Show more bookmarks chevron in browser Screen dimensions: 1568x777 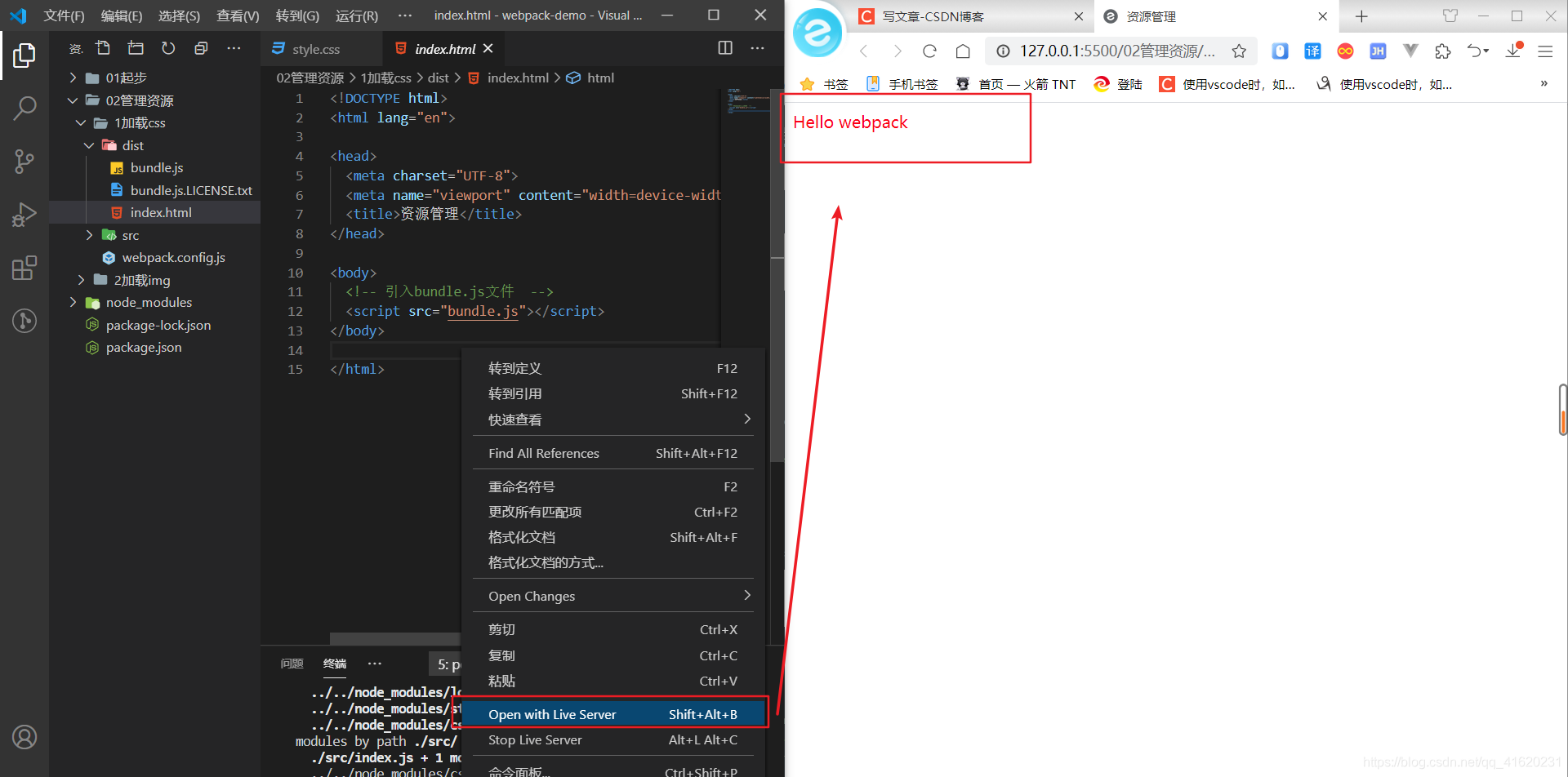pyautogui.click(x=1543, y=83)
